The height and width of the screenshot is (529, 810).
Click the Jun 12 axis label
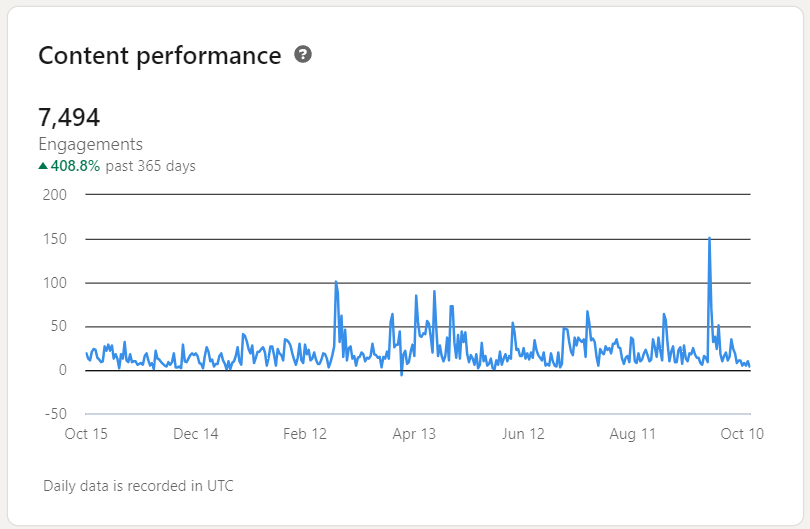pyautogui.click(x=523, y=434)
